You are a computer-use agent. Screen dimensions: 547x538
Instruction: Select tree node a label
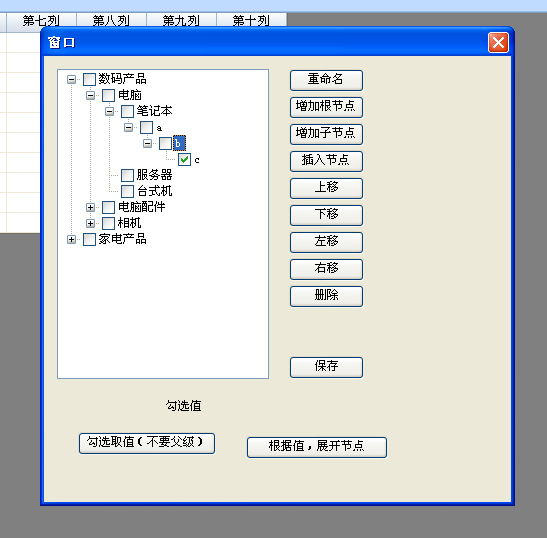pyautogui.click(x=159, y=128)
